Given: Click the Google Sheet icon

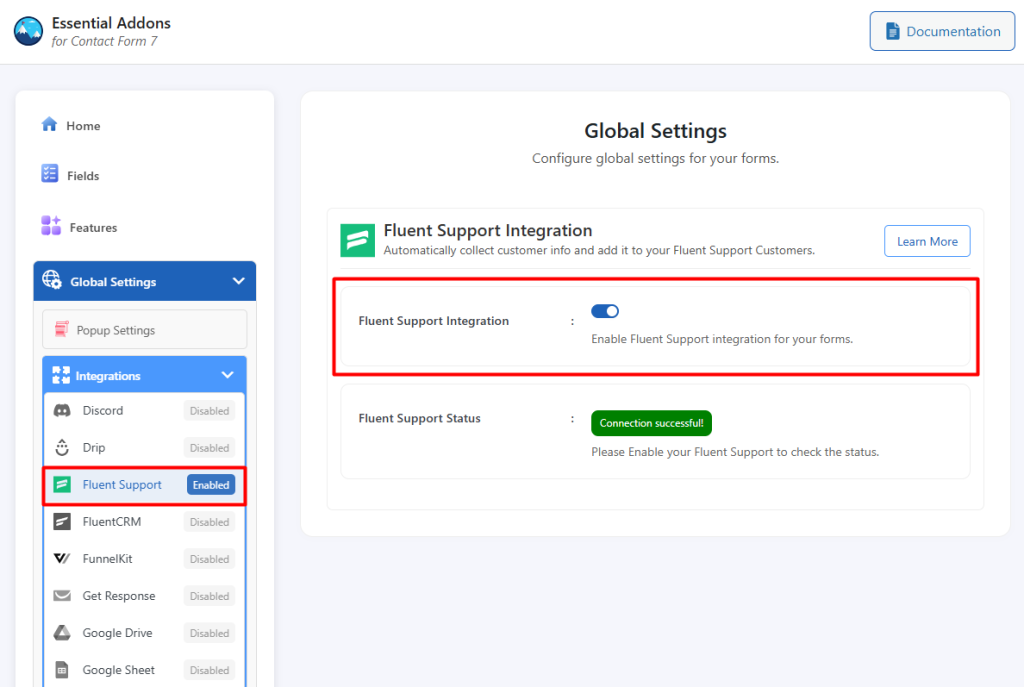Looking at the screenshot, I should pyautogui.click(x=62, y=670).
